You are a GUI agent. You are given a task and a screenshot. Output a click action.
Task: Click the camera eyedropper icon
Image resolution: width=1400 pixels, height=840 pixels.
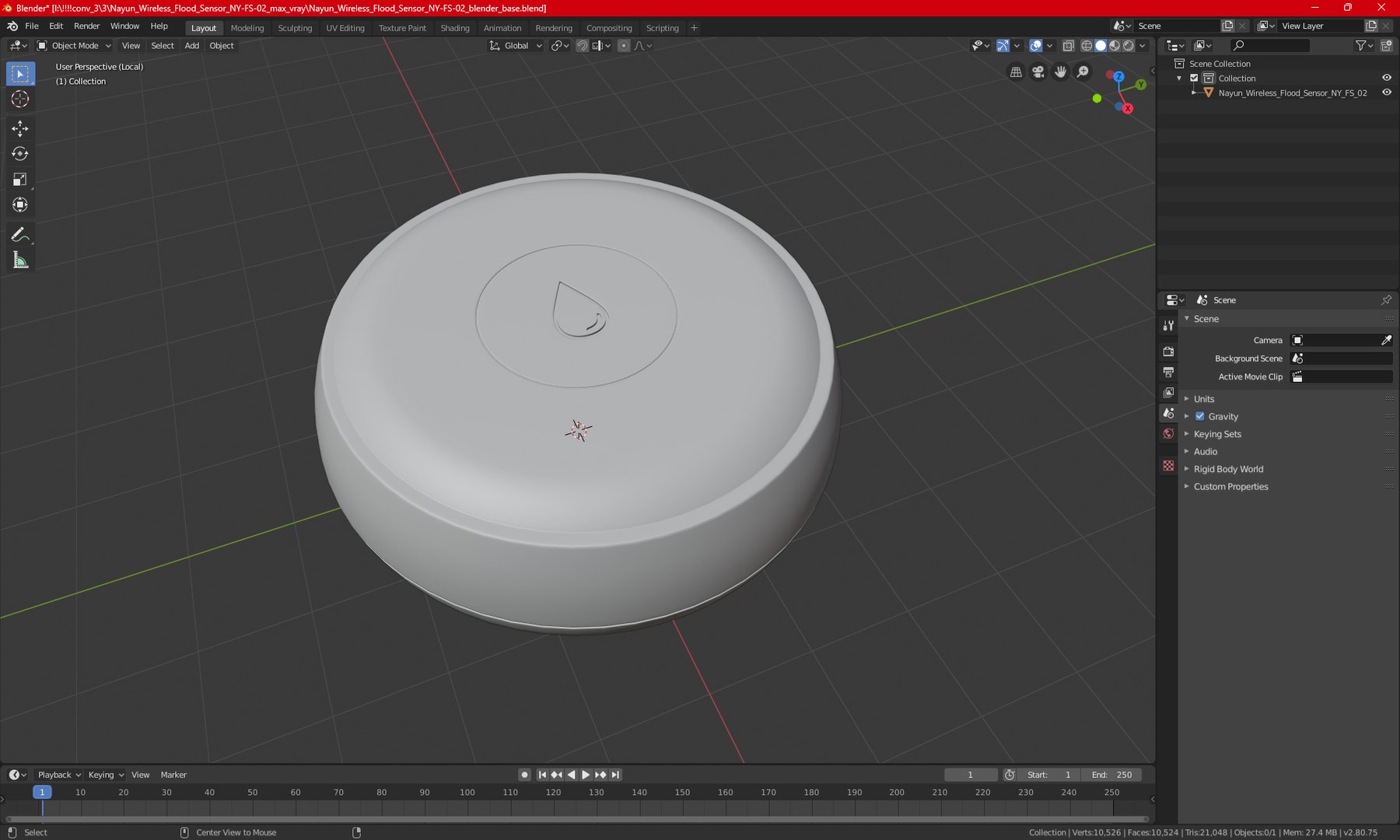1386,340
